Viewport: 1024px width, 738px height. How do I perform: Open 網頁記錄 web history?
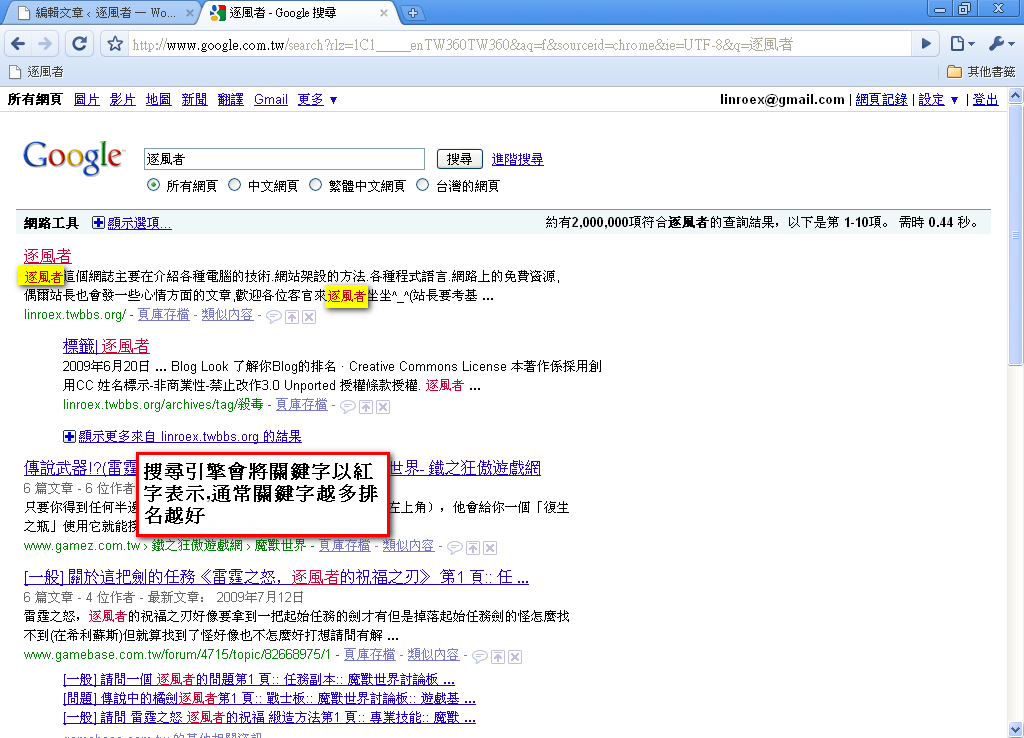(x=881, y=99)
